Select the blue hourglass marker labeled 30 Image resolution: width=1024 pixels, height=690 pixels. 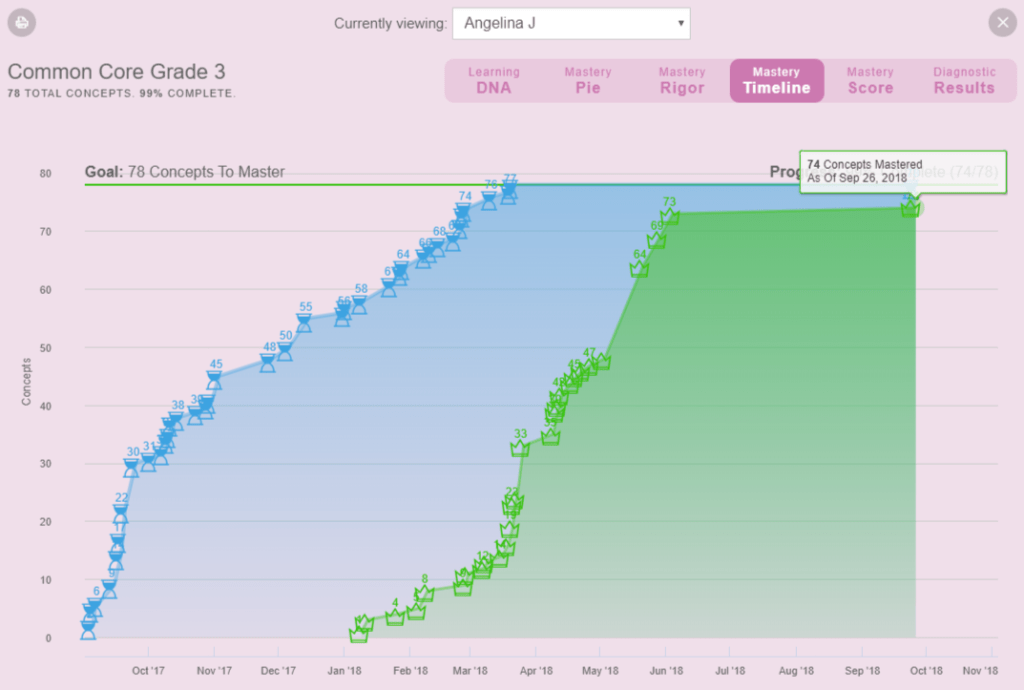pos(132,467)
